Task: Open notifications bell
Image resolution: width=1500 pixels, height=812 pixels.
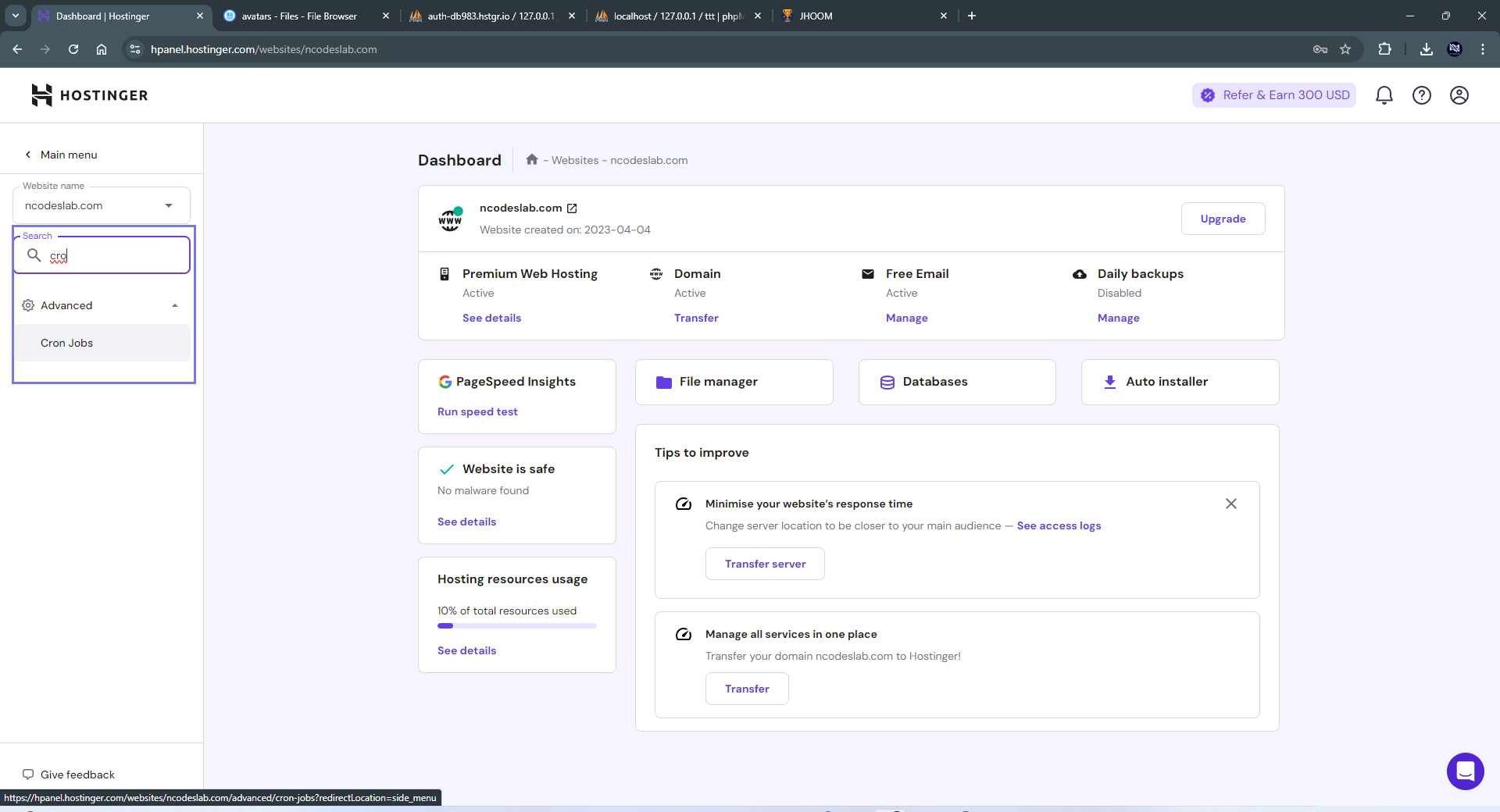Action: click(x=1384, y=95)
